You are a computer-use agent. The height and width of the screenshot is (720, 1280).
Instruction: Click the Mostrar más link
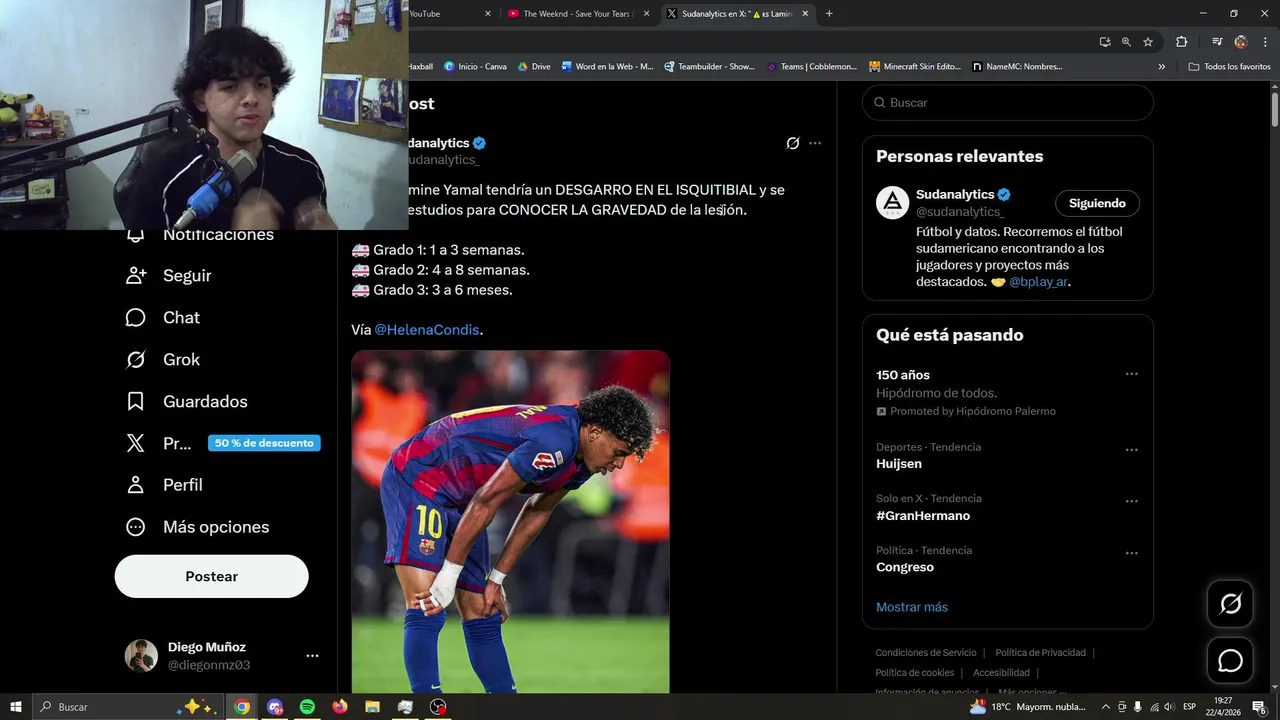click(912, 607)
